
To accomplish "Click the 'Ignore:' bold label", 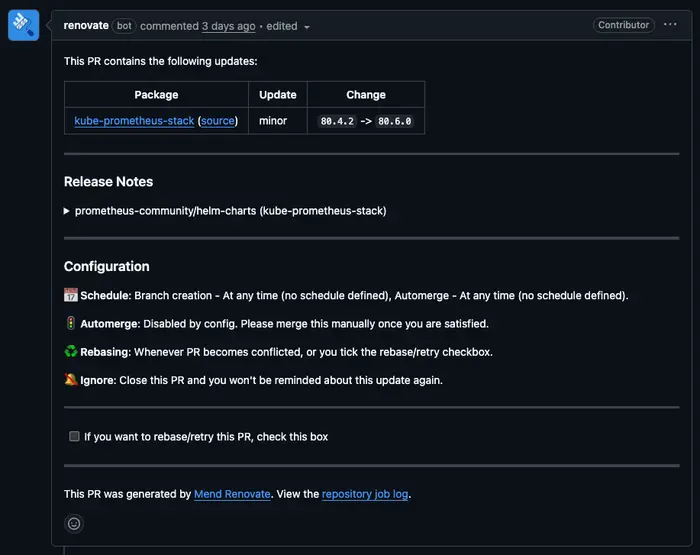I will 98,380.
